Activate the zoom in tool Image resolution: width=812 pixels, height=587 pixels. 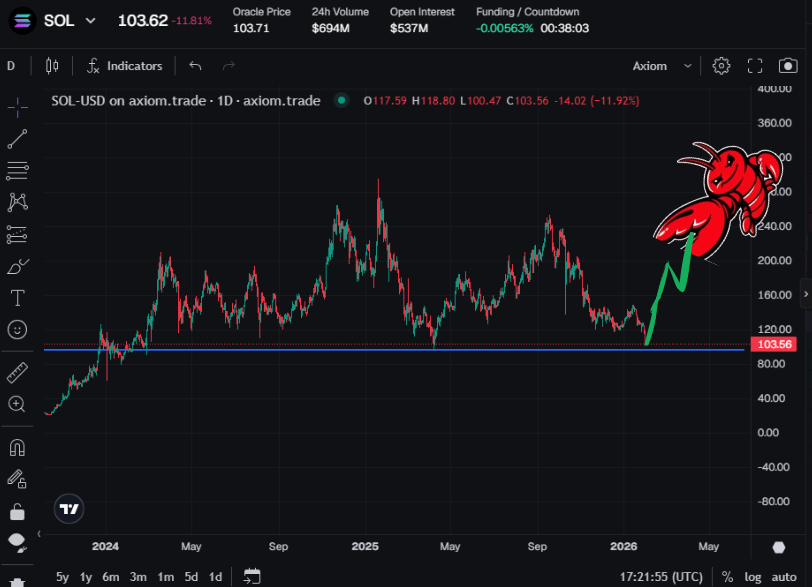[17, 404]
